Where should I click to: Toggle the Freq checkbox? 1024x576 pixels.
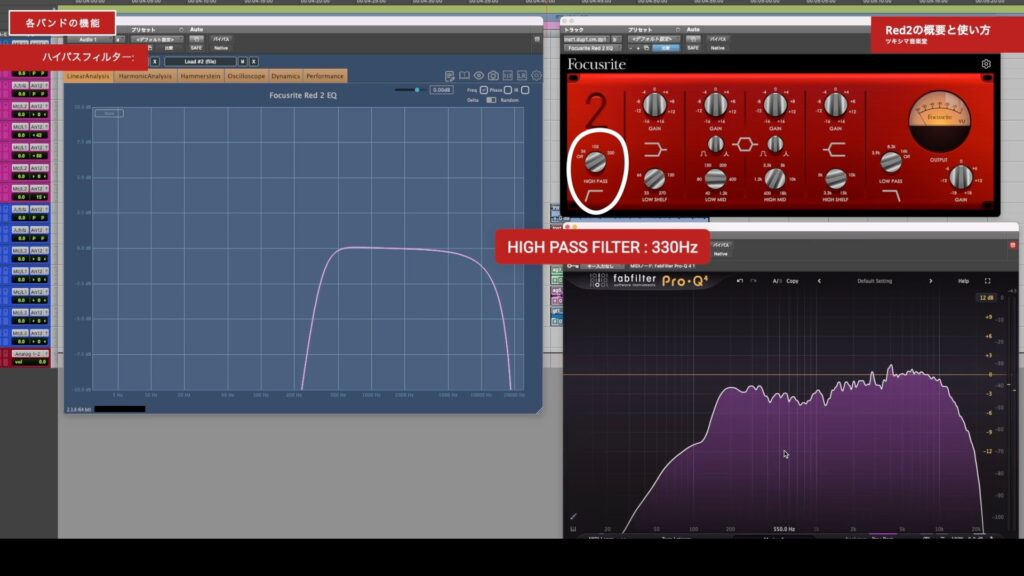pyautogui.click(x=484, y=90)
